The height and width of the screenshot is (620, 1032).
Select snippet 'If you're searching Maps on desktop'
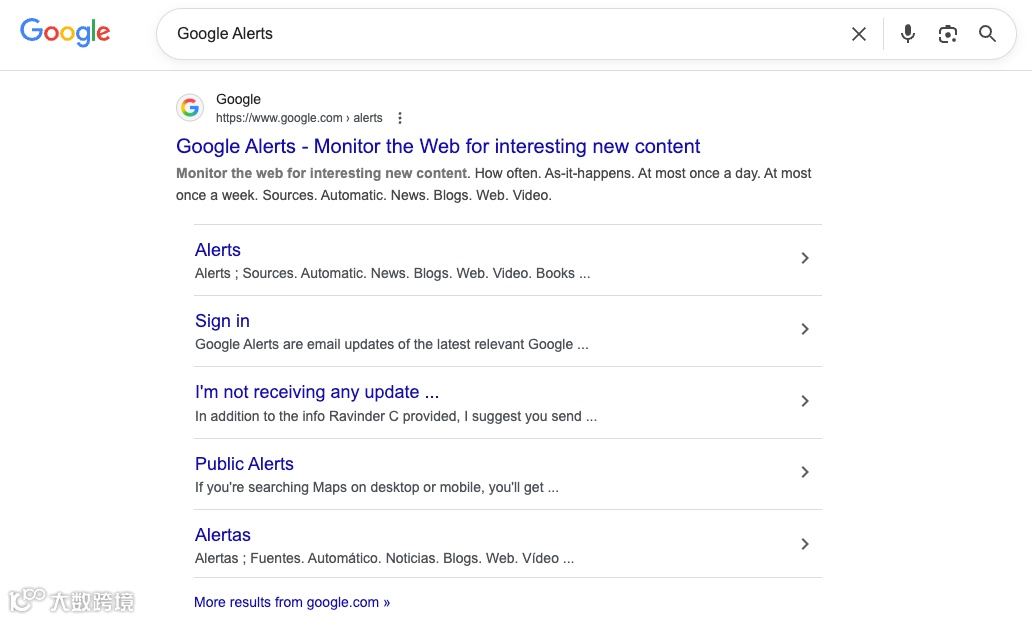[376, 487]
